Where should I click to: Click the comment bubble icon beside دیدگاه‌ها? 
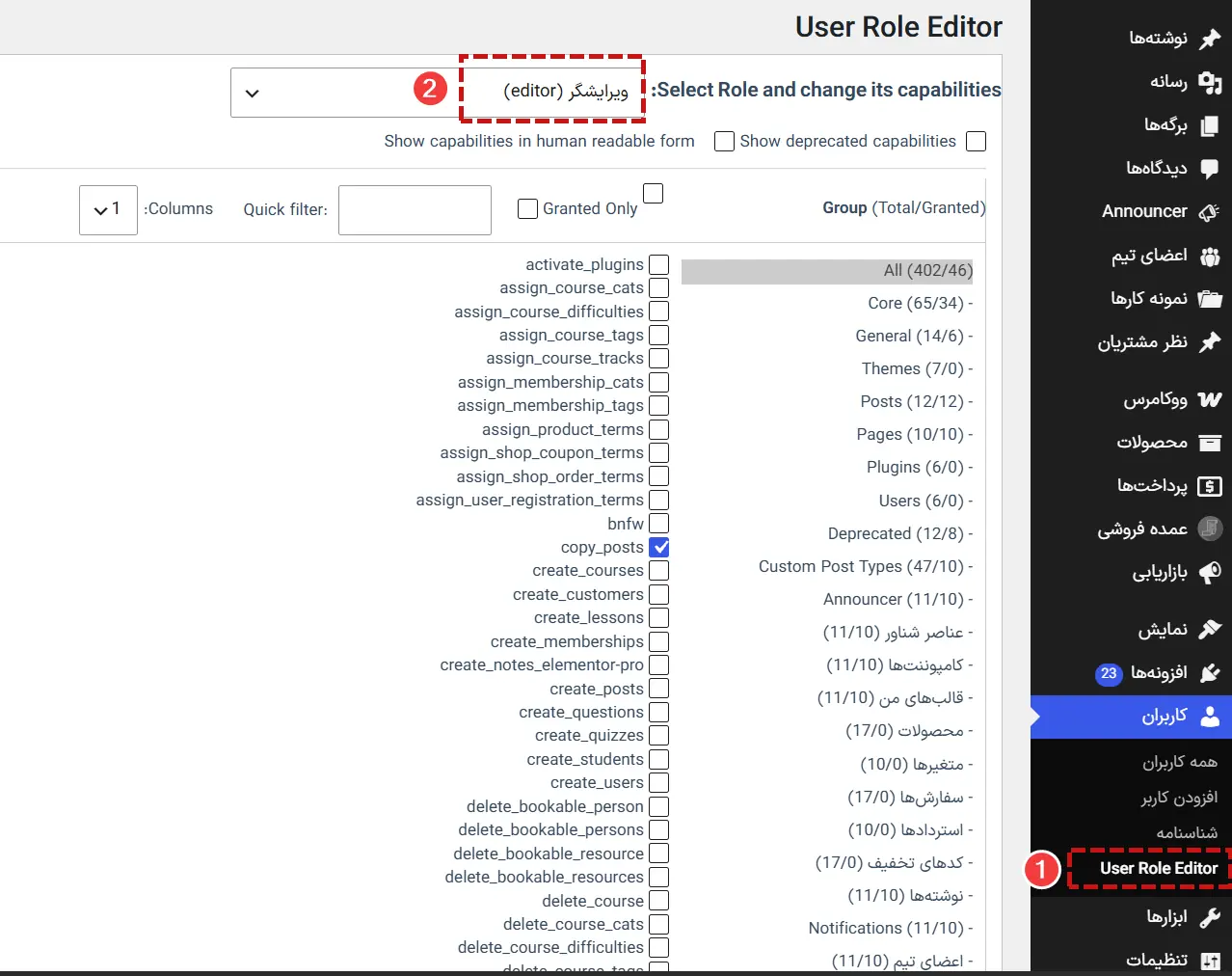pyautogui.click(x=1210, y=169)
